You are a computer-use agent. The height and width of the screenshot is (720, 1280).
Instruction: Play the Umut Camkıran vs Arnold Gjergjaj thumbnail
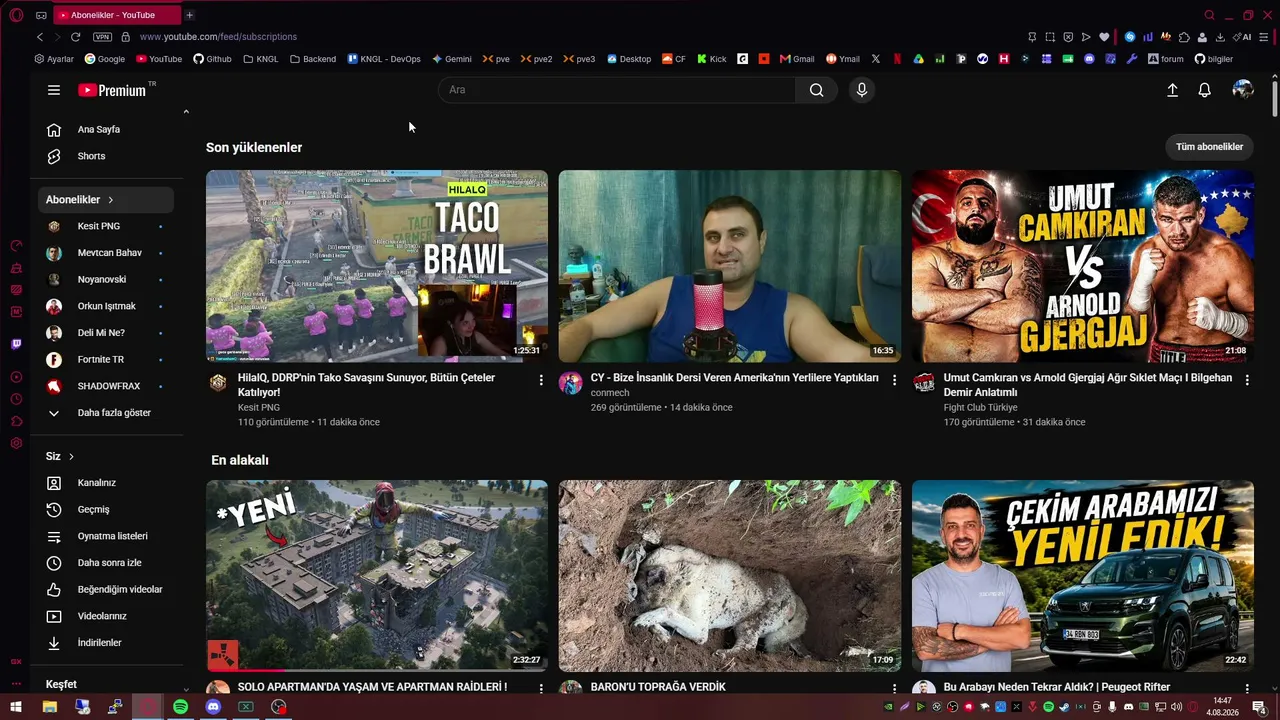click(1083, 266)
